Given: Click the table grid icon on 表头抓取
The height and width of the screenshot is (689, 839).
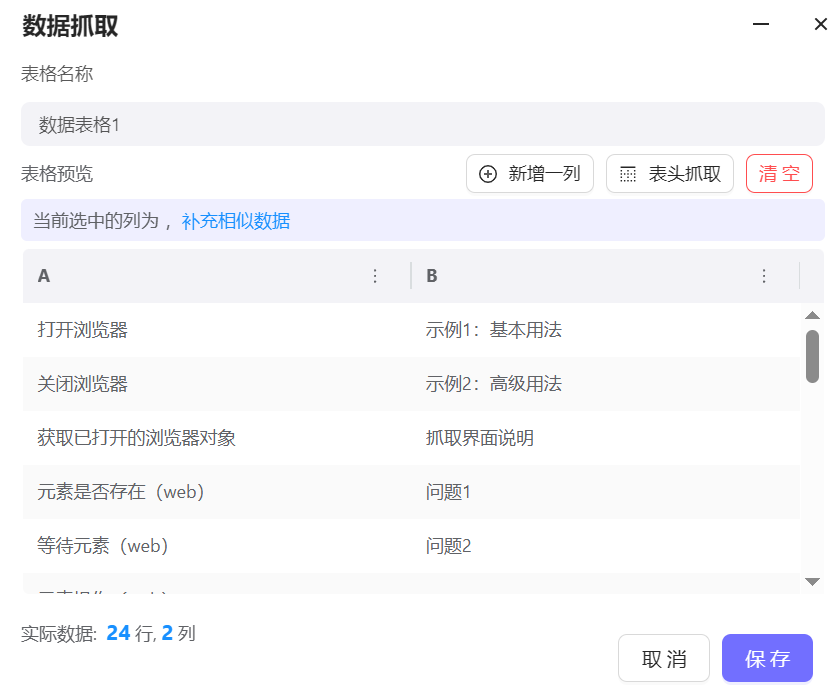Looking at the screenshot, I should tap(628, 174).
